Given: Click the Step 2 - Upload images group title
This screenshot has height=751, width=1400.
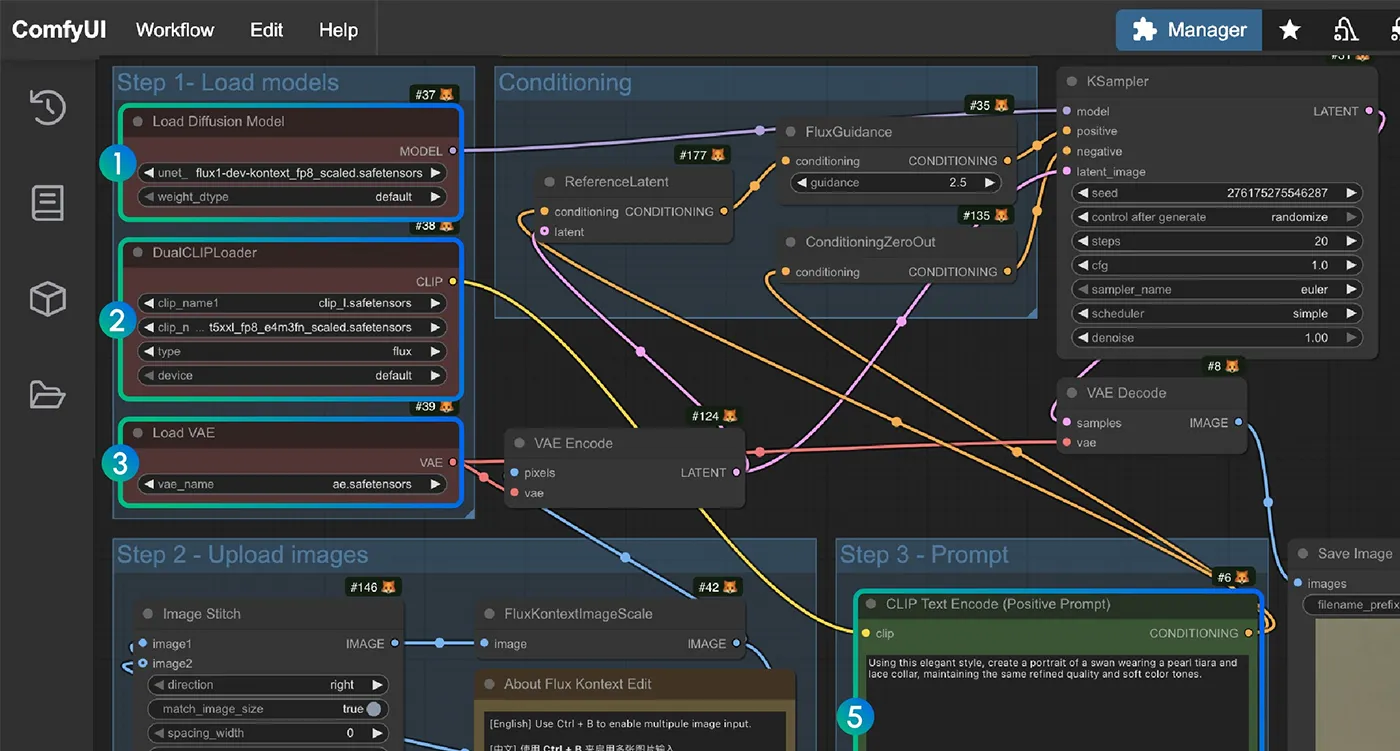Looking at the screenshot, I should pos(243,555).
